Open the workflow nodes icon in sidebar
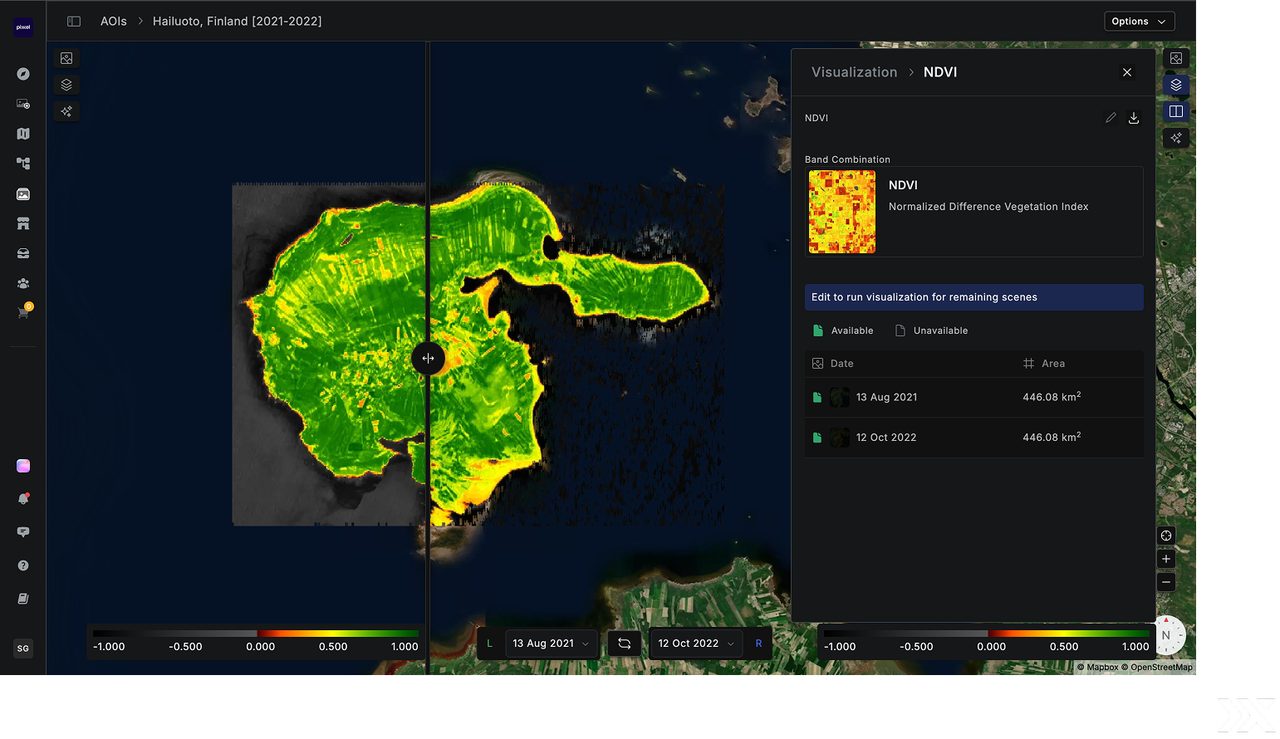This screenshot has height=739, width=1280. coord(23,164)
